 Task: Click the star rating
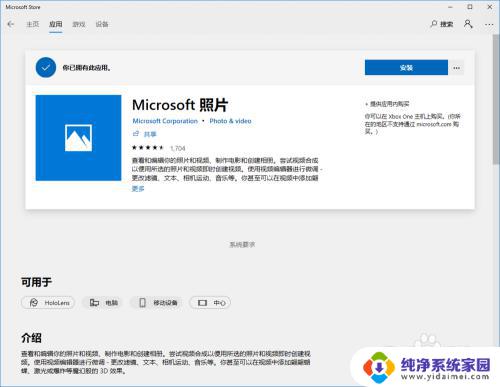coord(148,148)
